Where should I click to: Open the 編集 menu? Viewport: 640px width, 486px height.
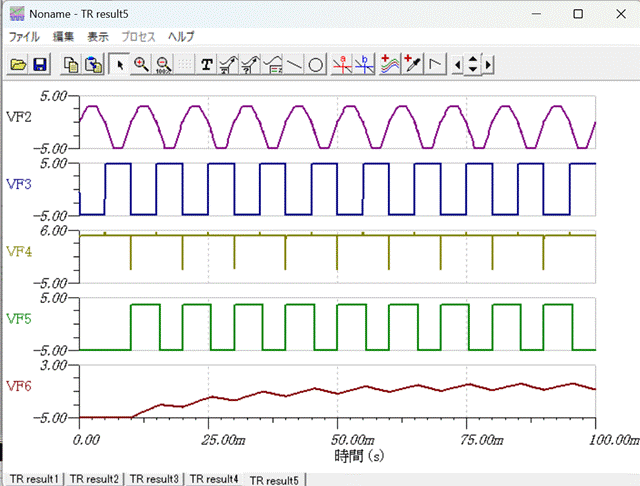(63, 36)
